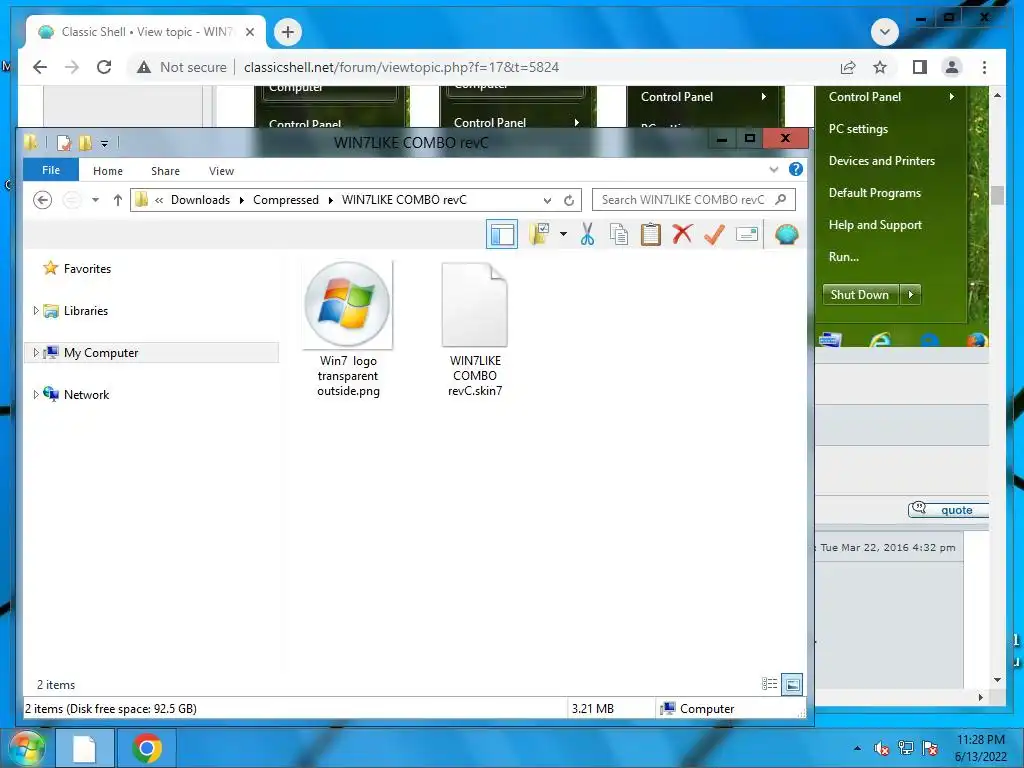Switch to the View ribbon tab
The width and height of the screenshot is (1024, 768).
pyautogui.click(x=221, y=170)
